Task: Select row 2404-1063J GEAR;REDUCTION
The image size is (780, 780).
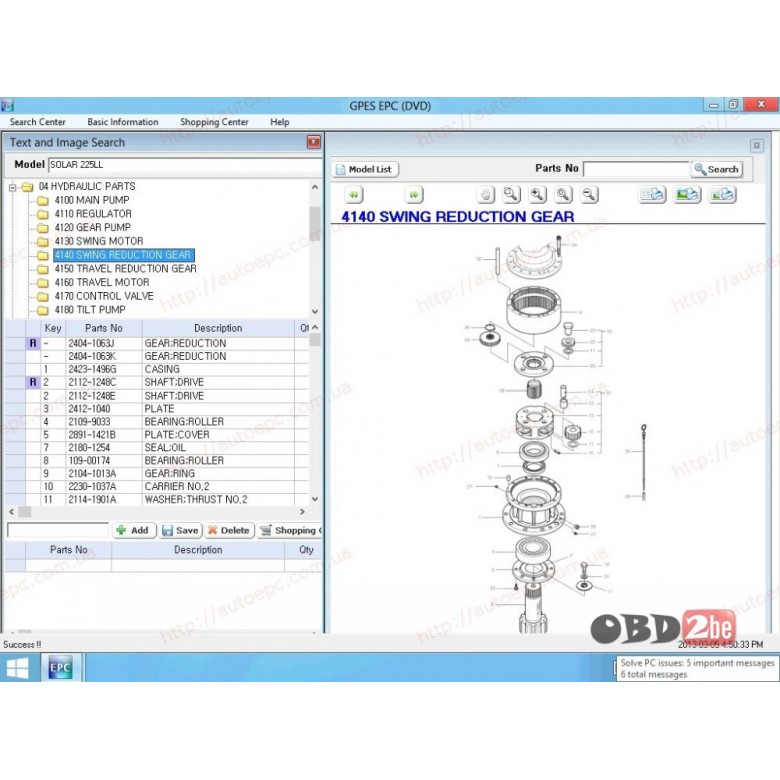Action: pos(157,343)
